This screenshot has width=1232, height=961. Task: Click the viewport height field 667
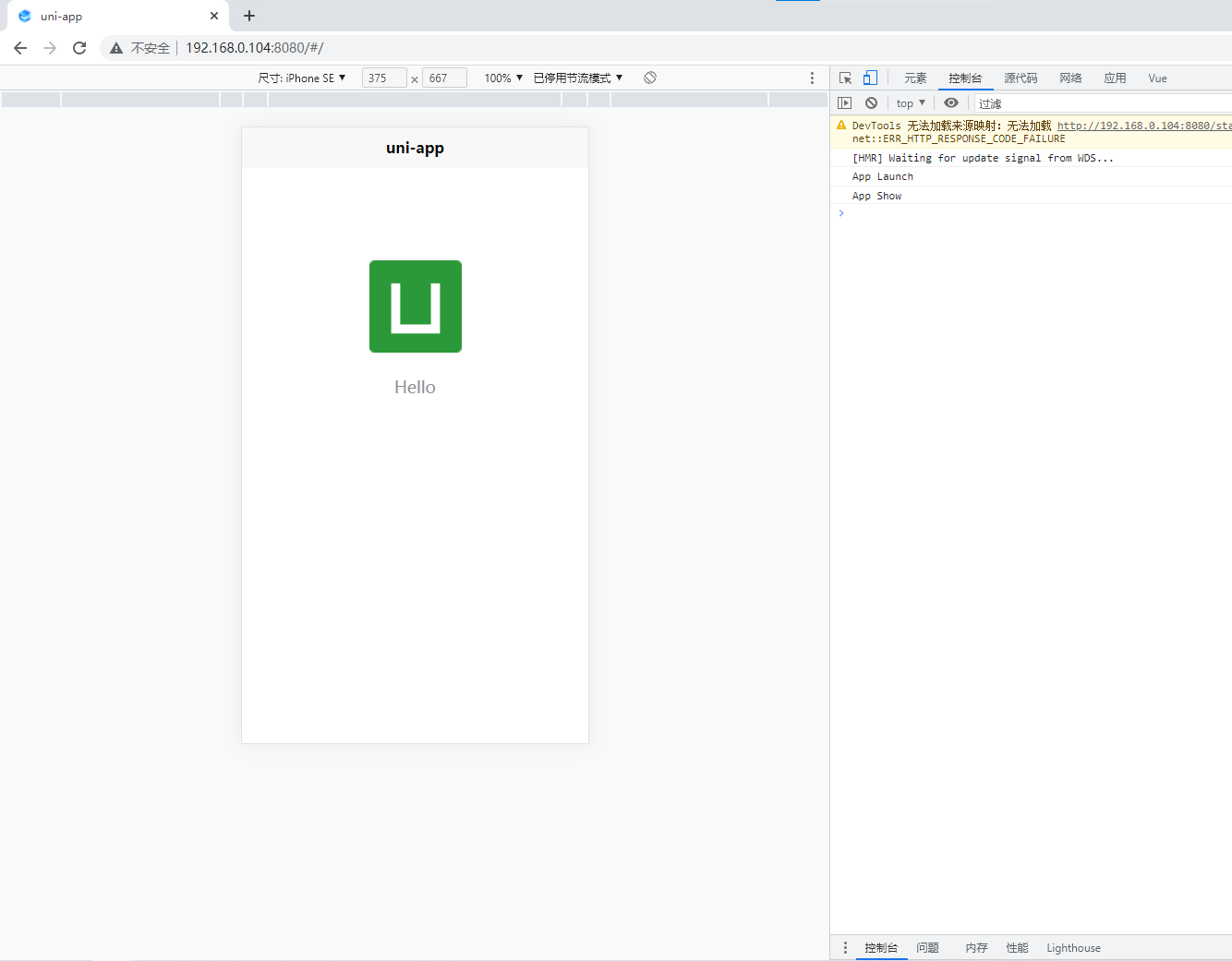click(444, 78)
